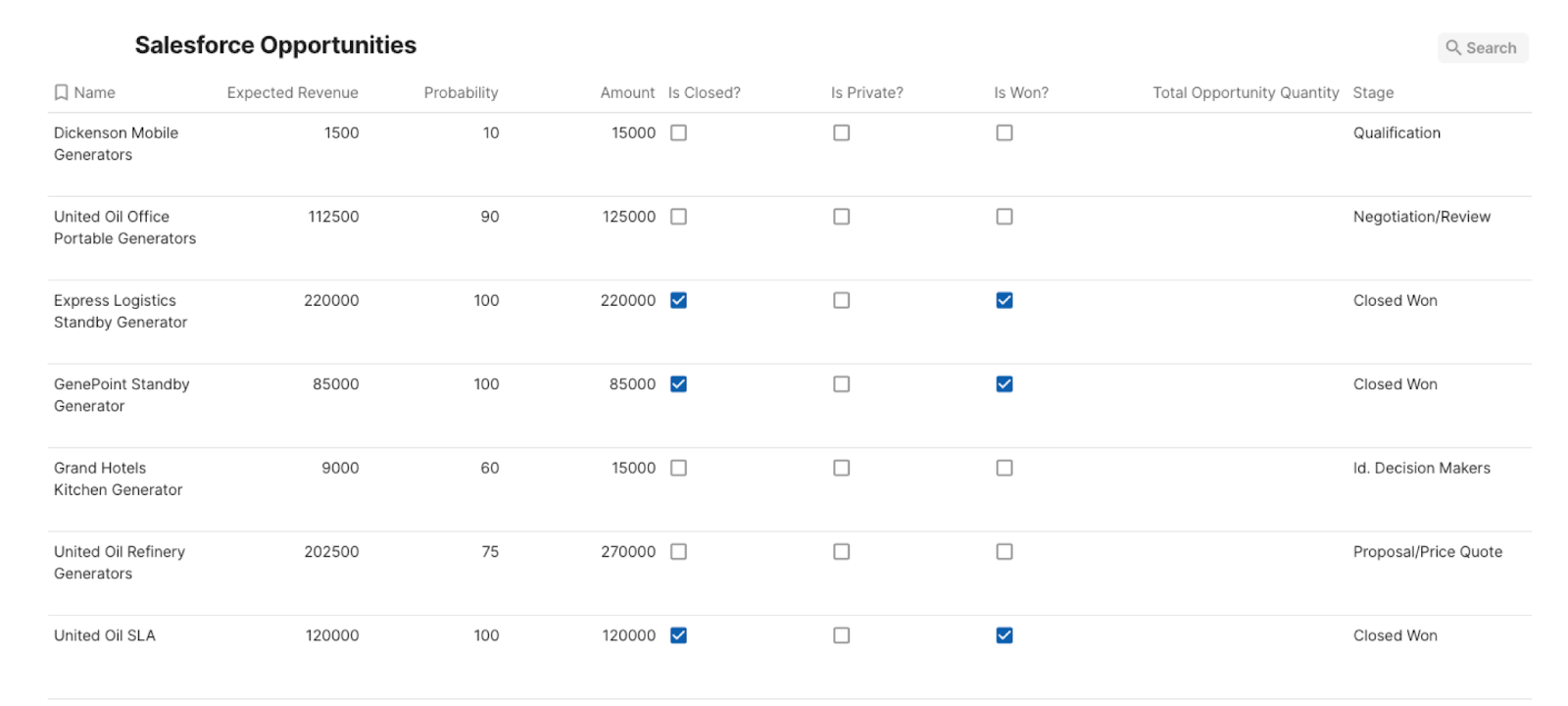
Task: Uncheck Is Closed for United Oil SLA
Action: [678, 635]
